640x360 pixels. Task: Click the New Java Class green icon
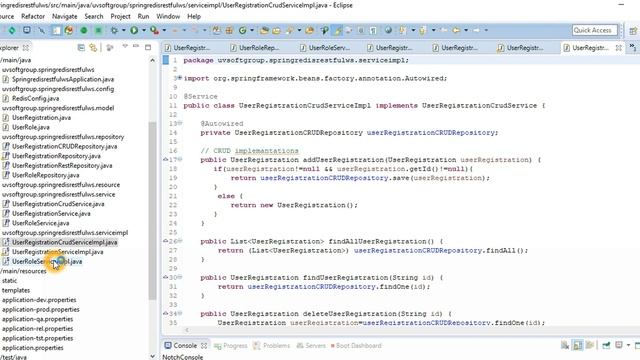click(x=242, y=30)
